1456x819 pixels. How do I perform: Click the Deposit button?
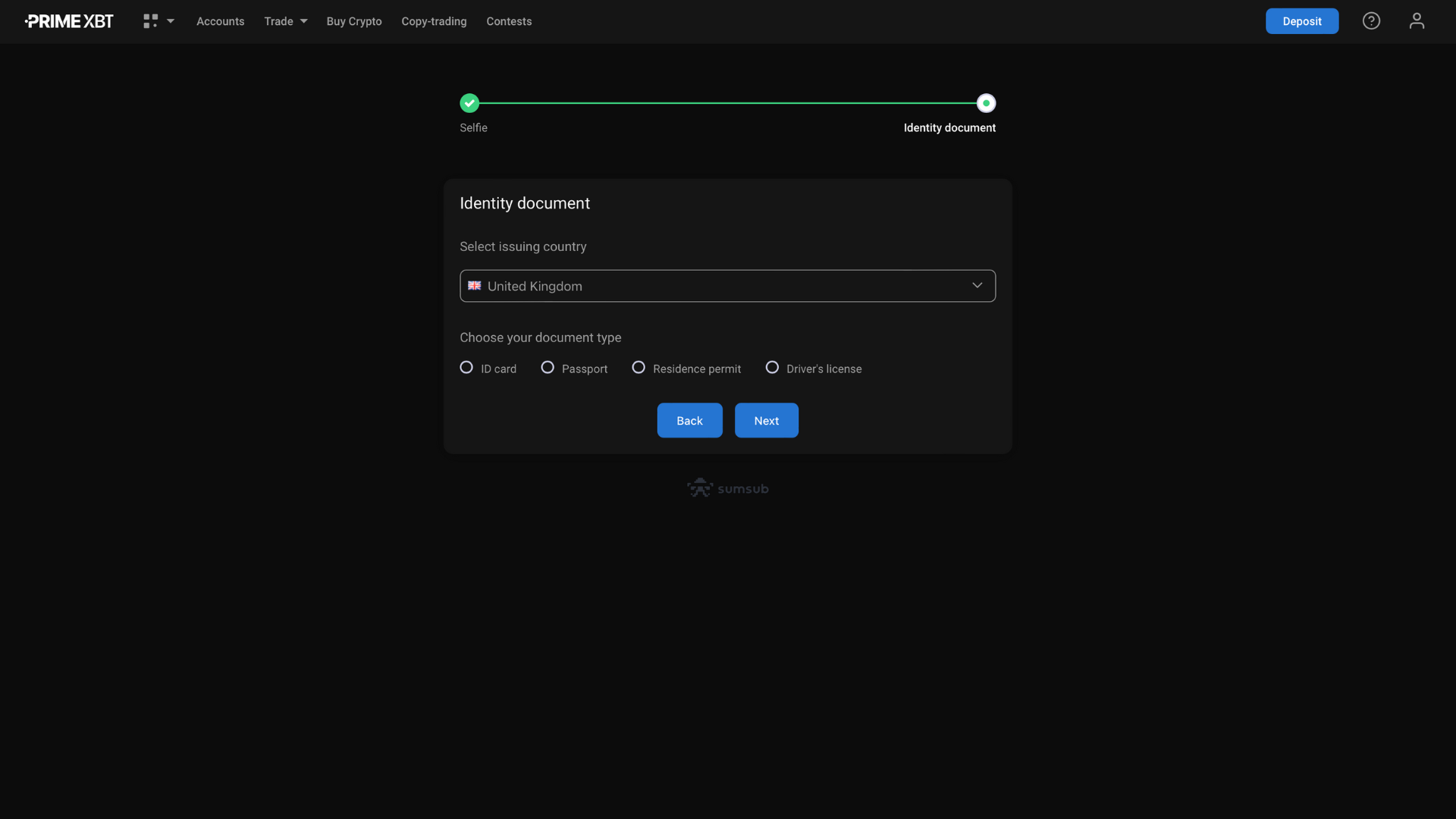tap(1302, 21)
